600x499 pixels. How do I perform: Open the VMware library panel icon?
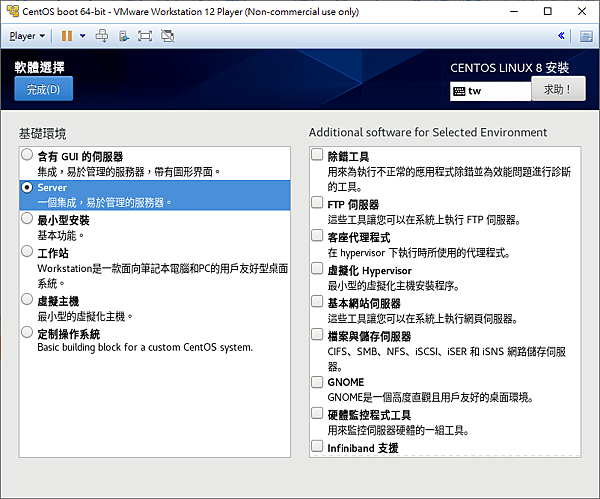(586, 36)
